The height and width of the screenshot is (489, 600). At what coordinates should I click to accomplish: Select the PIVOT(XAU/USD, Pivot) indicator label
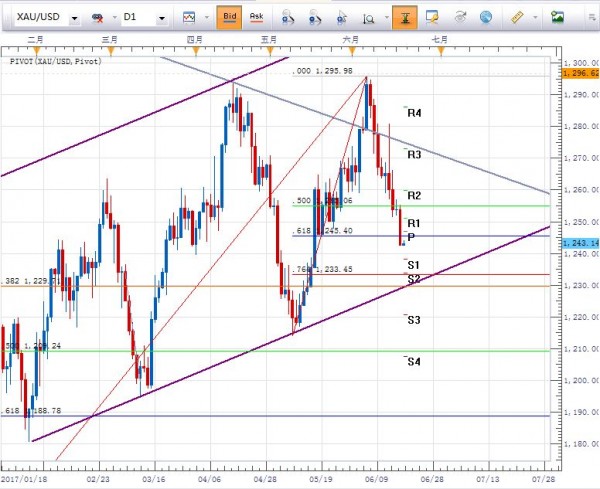(56, 61)
